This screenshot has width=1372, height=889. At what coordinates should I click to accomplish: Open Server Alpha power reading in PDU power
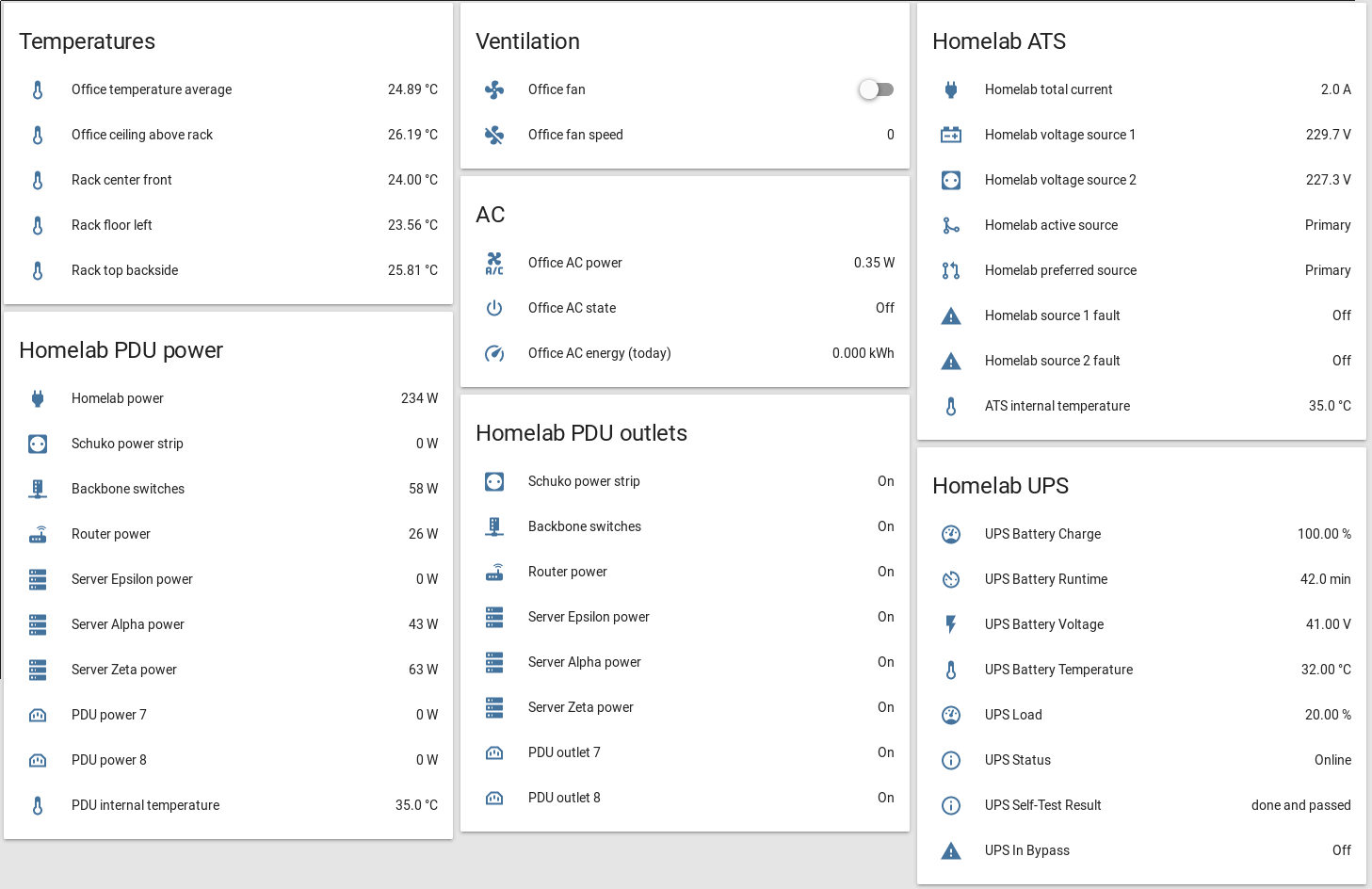tap(128, 624)
